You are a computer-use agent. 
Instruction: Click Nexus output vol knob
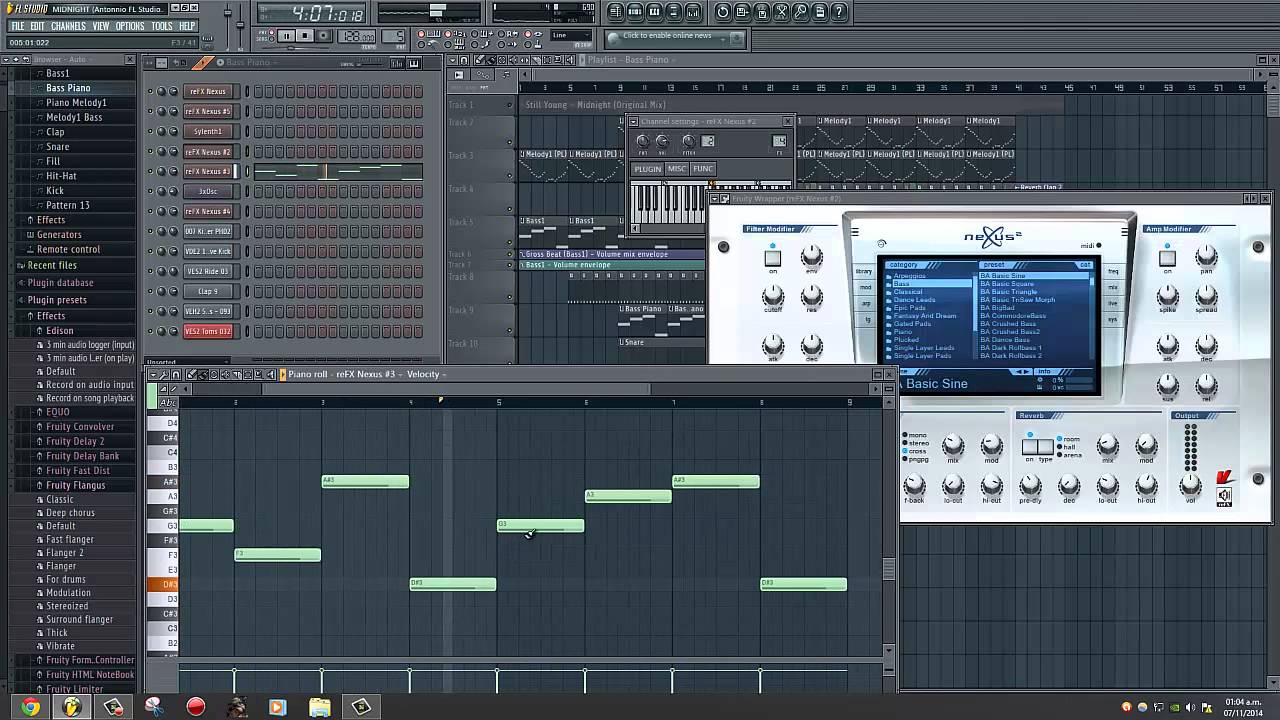click(x=1190, y=486)
